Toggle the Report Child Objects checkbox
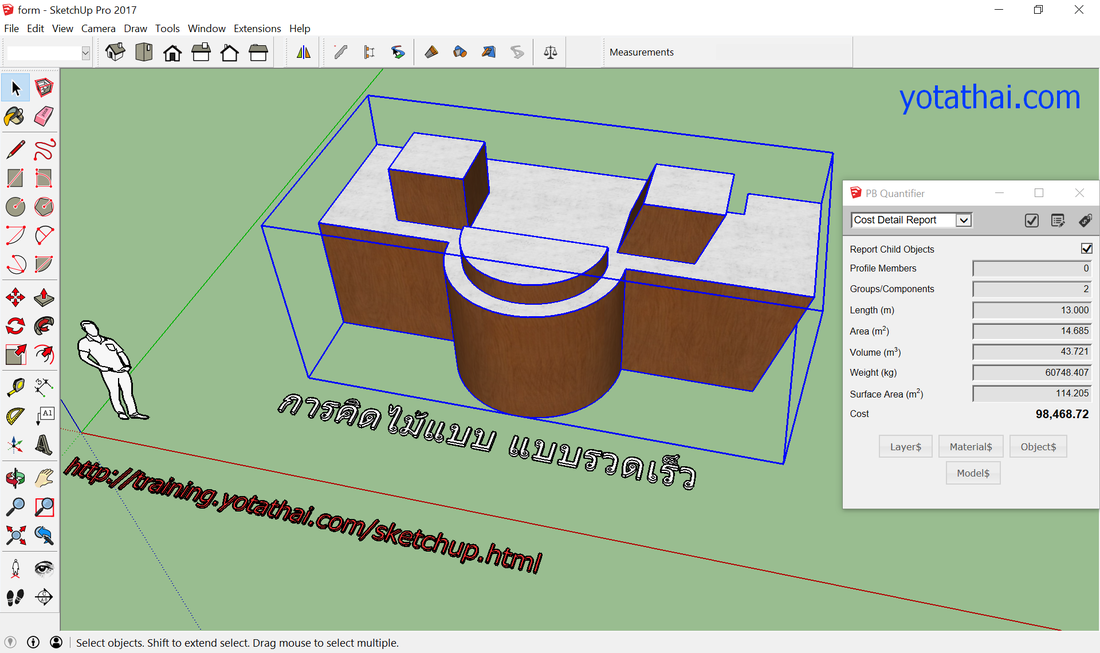The height and width of the screenshot is (653, 1100). pyautogui.click(x=1087, y=248)
